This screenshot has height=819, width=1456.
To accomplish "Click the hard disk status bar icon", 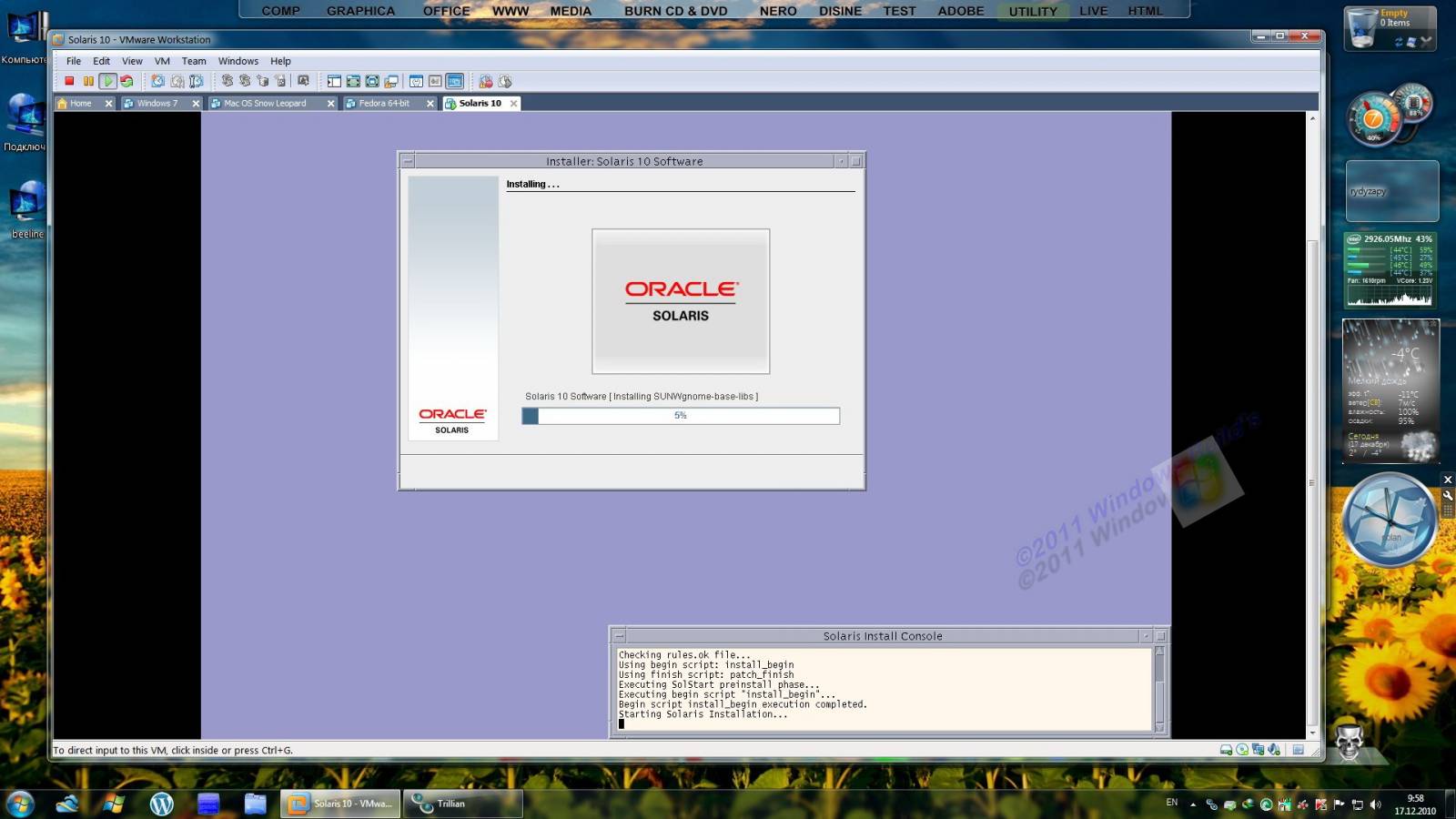I will [1226, 750].
